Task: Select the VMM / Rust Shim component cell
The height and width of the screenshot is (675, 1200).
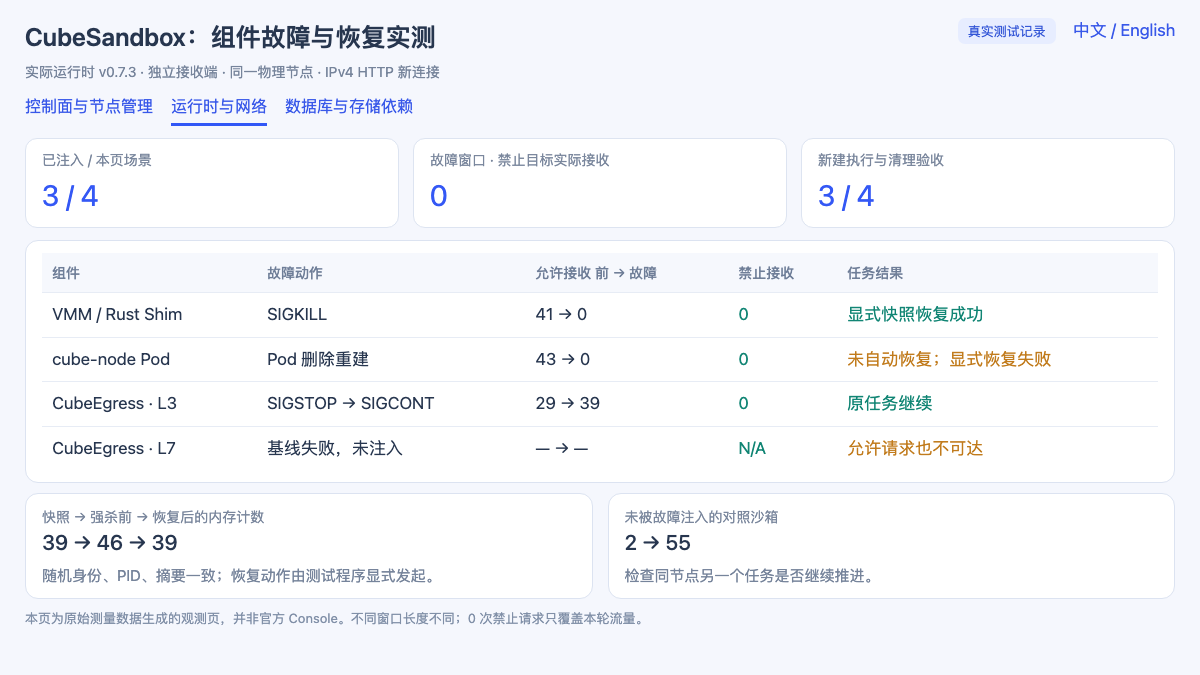Action: coord(117,314)
